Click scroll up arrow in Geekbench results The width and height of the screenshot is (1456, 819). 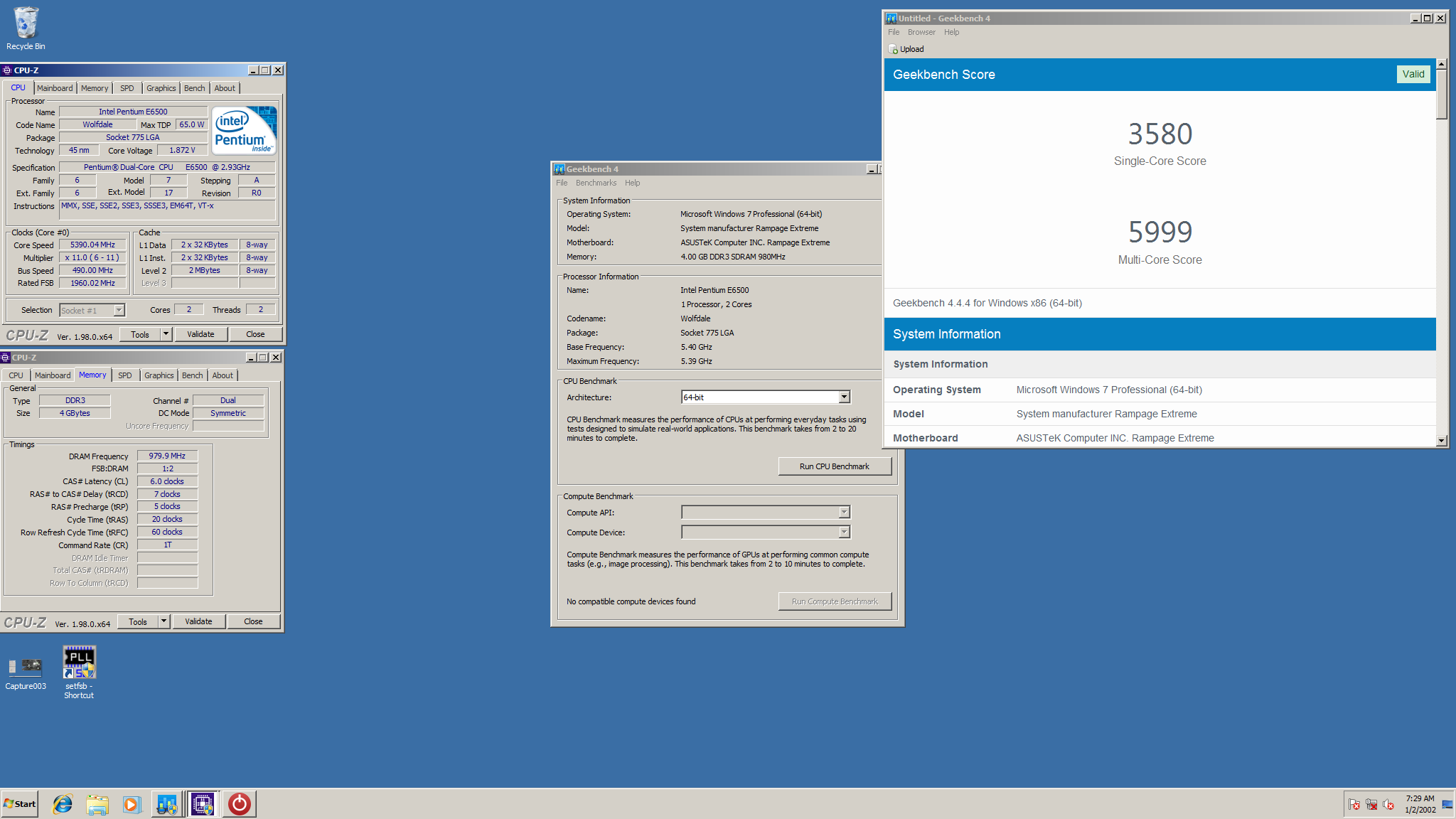[1441, 65]
